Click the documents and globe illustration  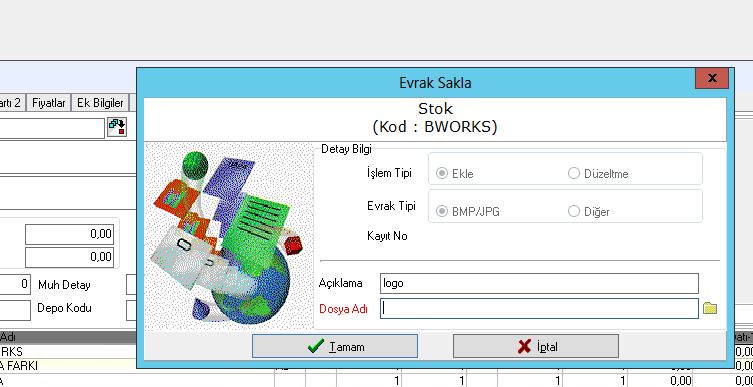coord(229,236)
